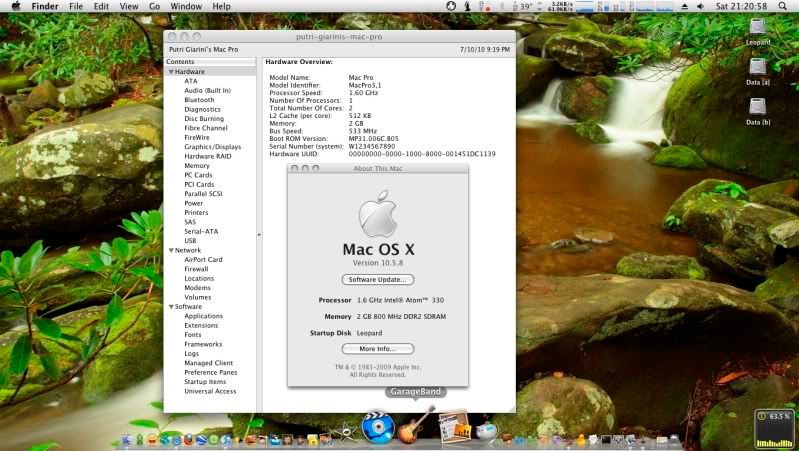Click the More Info... button
Screen dimensions: 799x451
click(378, 349)
